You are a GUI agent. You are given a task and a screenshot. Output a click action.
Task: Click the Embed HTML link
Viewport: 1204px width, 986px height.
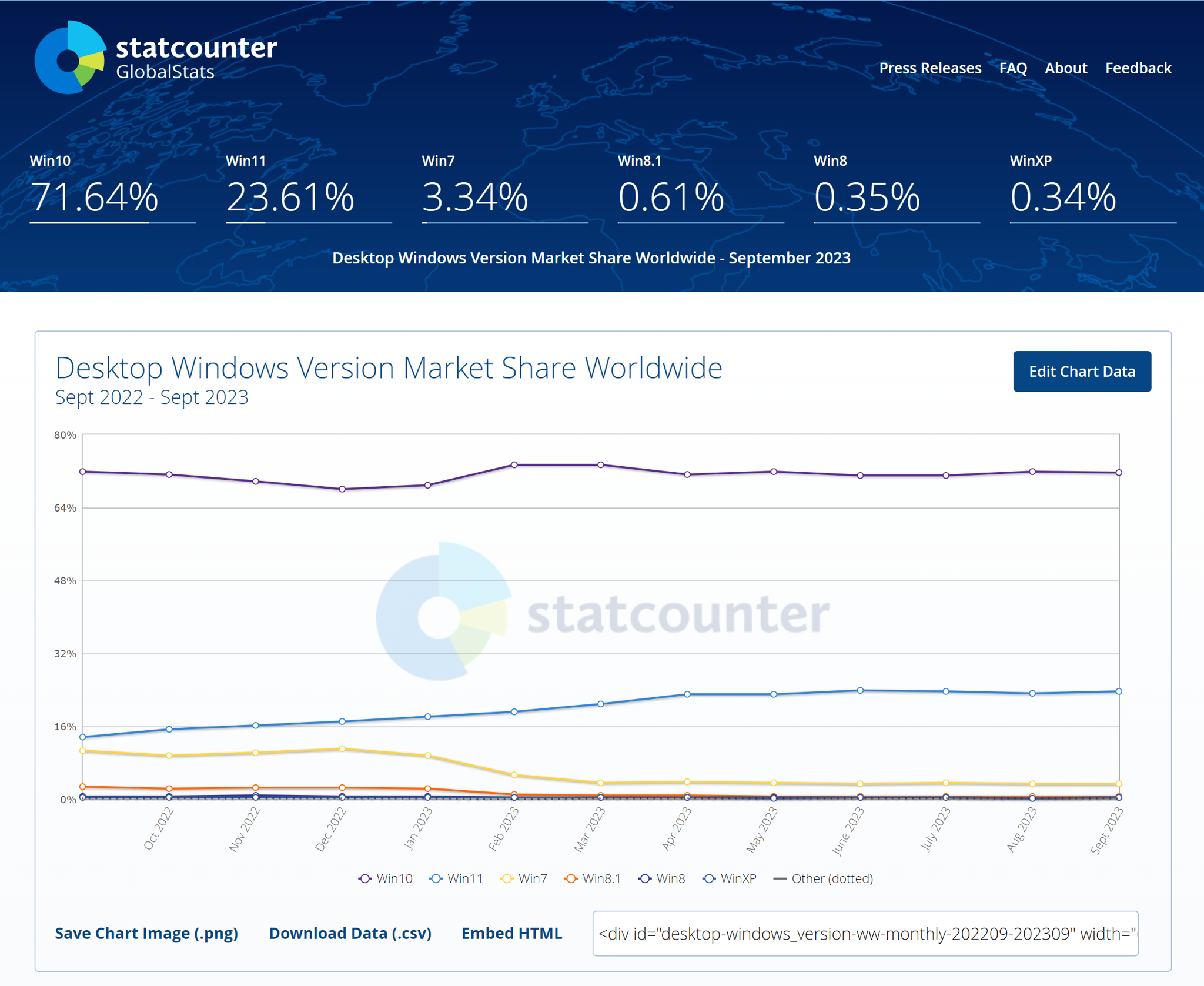pos(511,933)
